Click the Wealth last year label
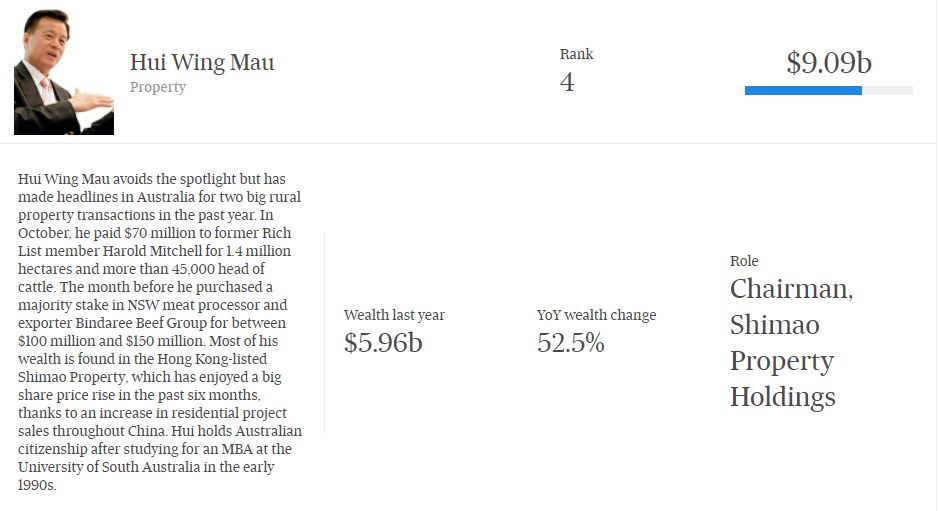Image resolution: width=939 pixels, height=511 pixels. click(394, 315)
